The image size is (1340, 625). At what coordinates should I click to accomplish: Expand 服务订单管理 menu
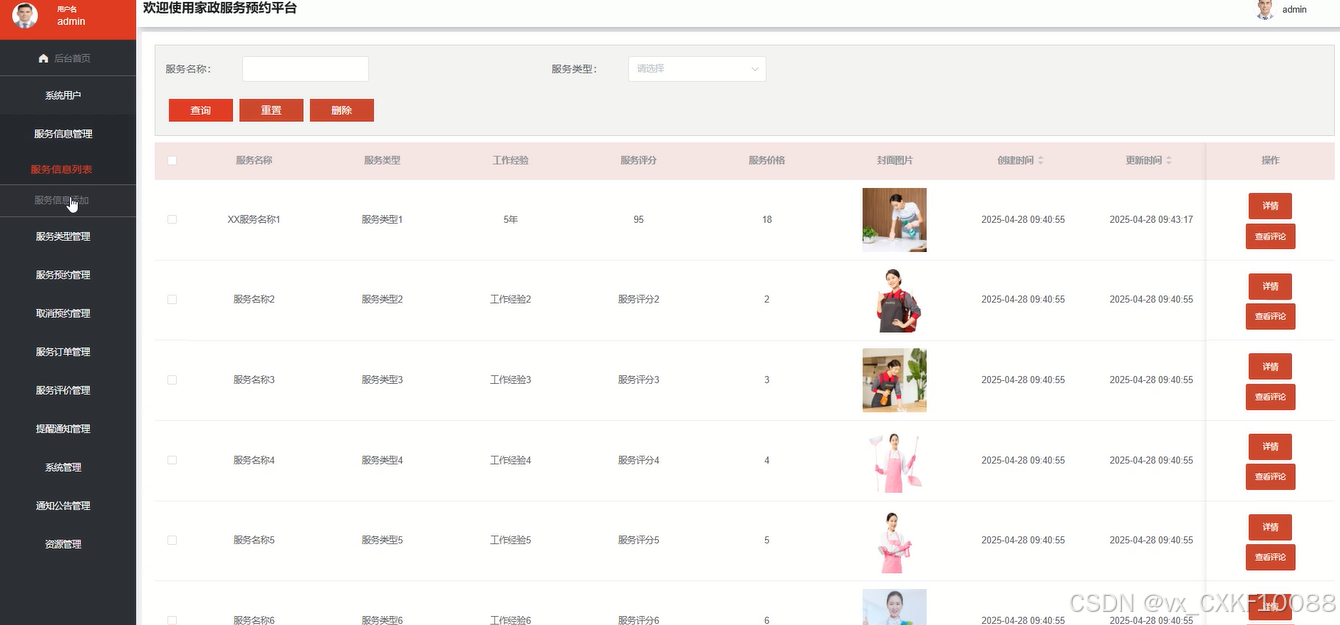(63, 352)
